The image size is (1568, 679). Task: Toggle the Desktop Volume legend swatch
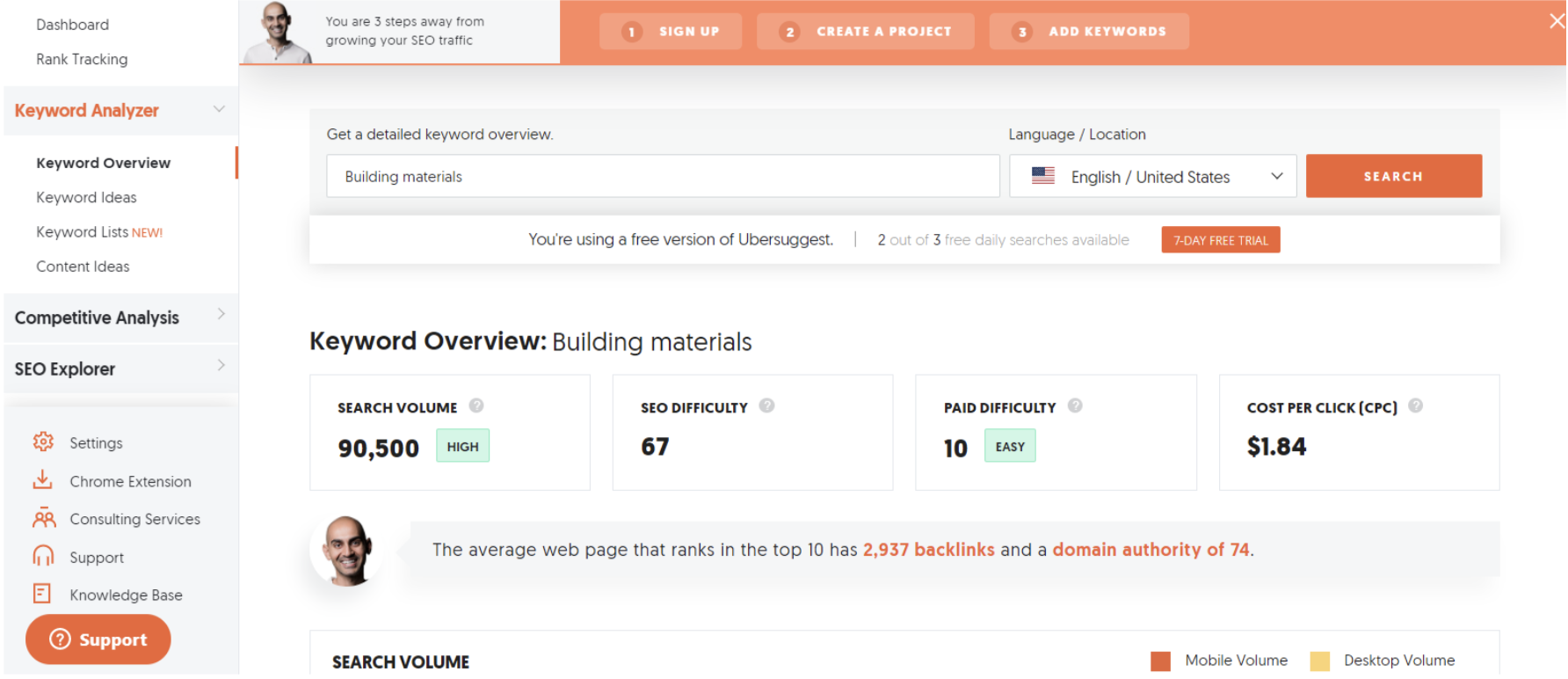point(1319,661)
